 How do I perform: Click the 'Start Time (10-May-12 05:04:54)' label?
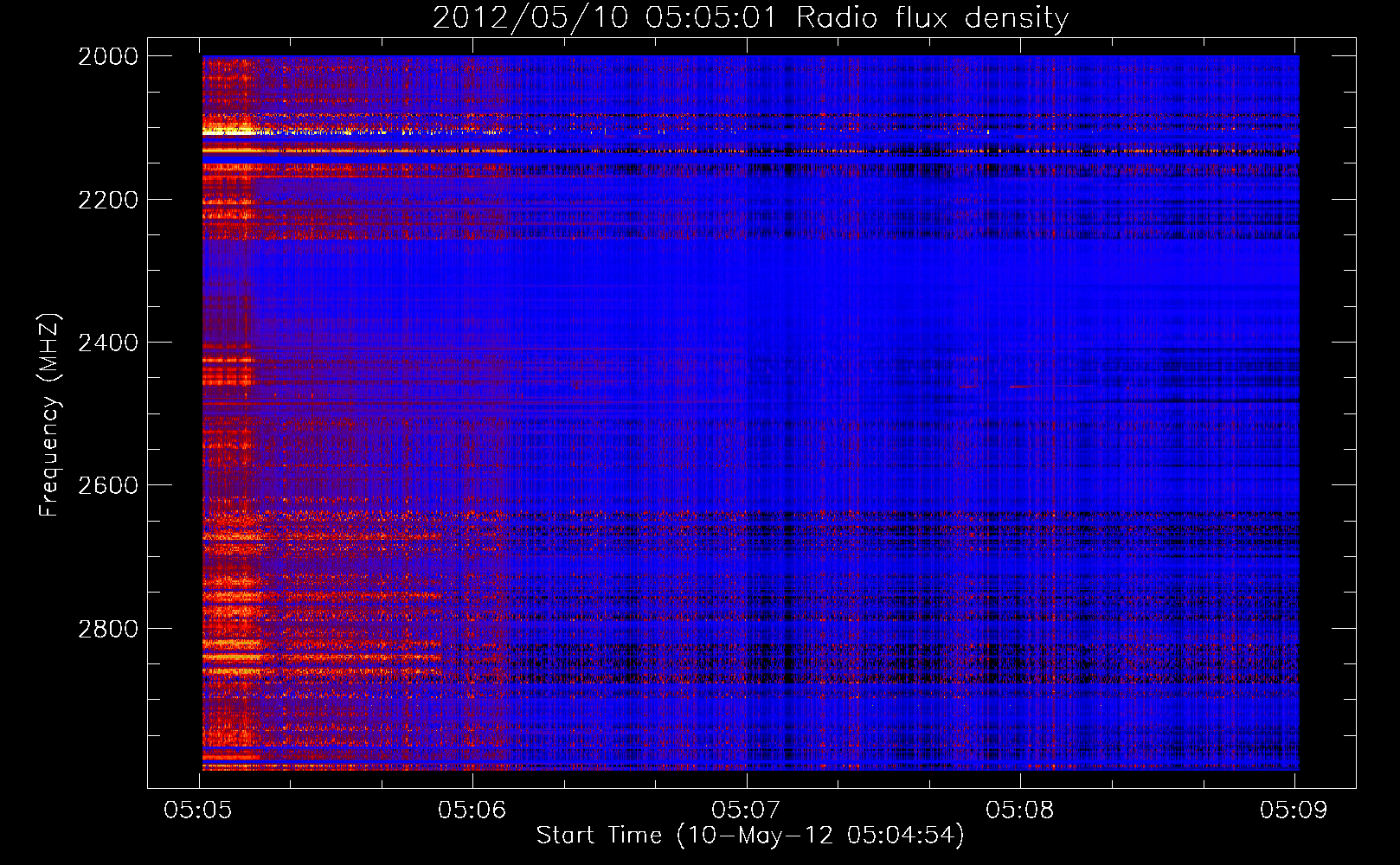pos(750,836)
